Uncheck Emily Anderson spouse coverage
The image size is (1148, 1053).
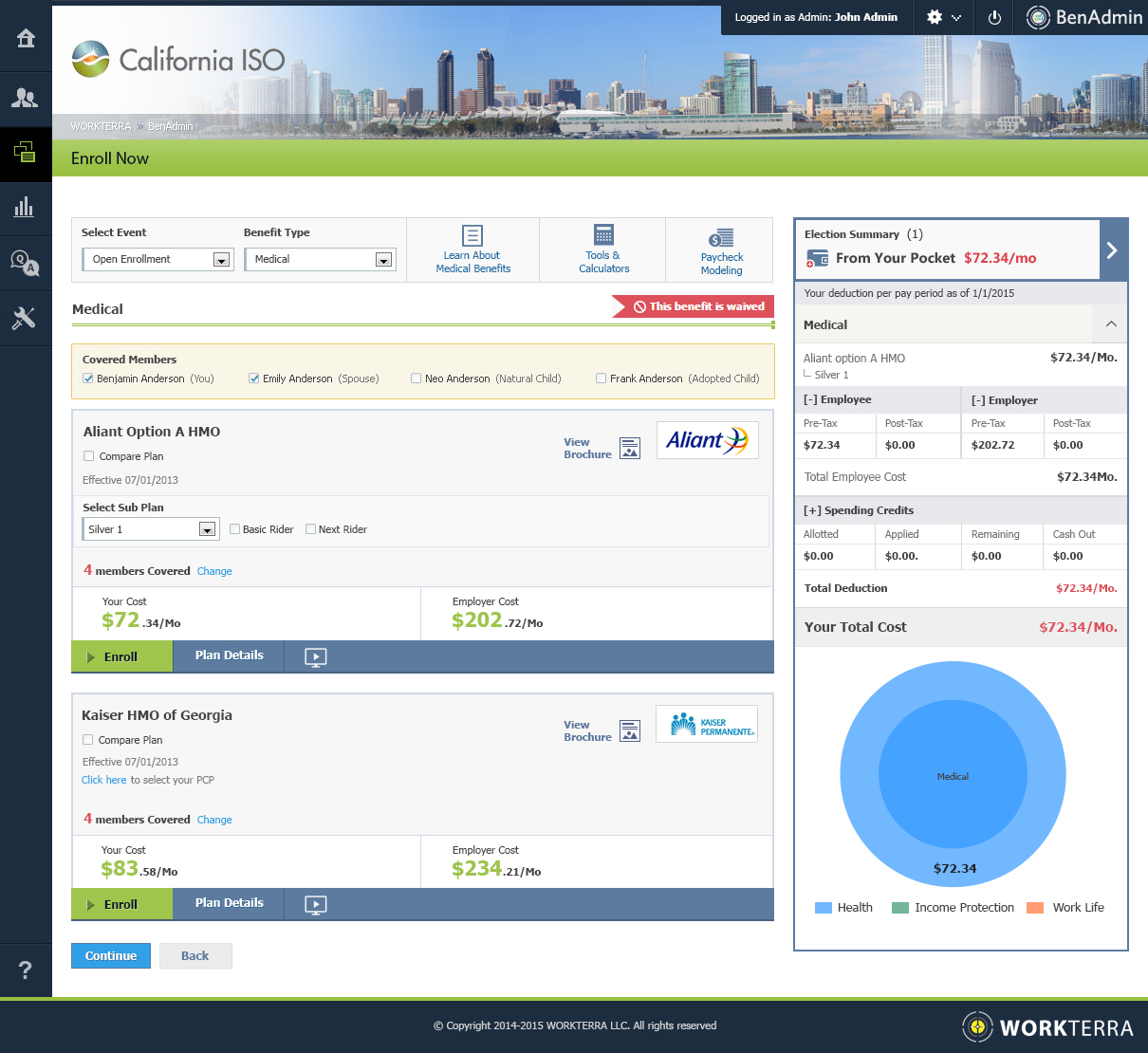click(254, 379)
